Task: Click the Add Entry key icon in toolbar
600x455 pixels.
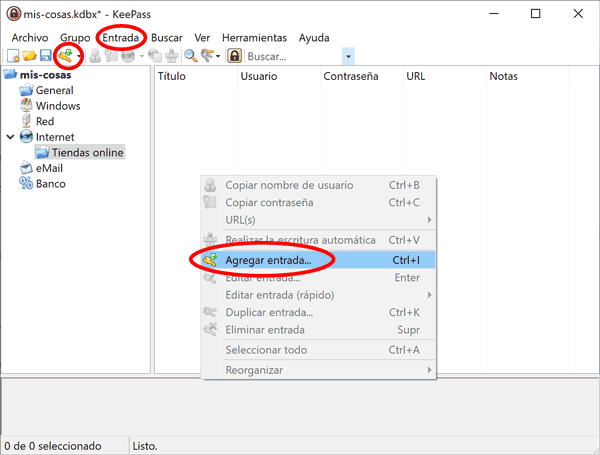Action: [66, 56]
